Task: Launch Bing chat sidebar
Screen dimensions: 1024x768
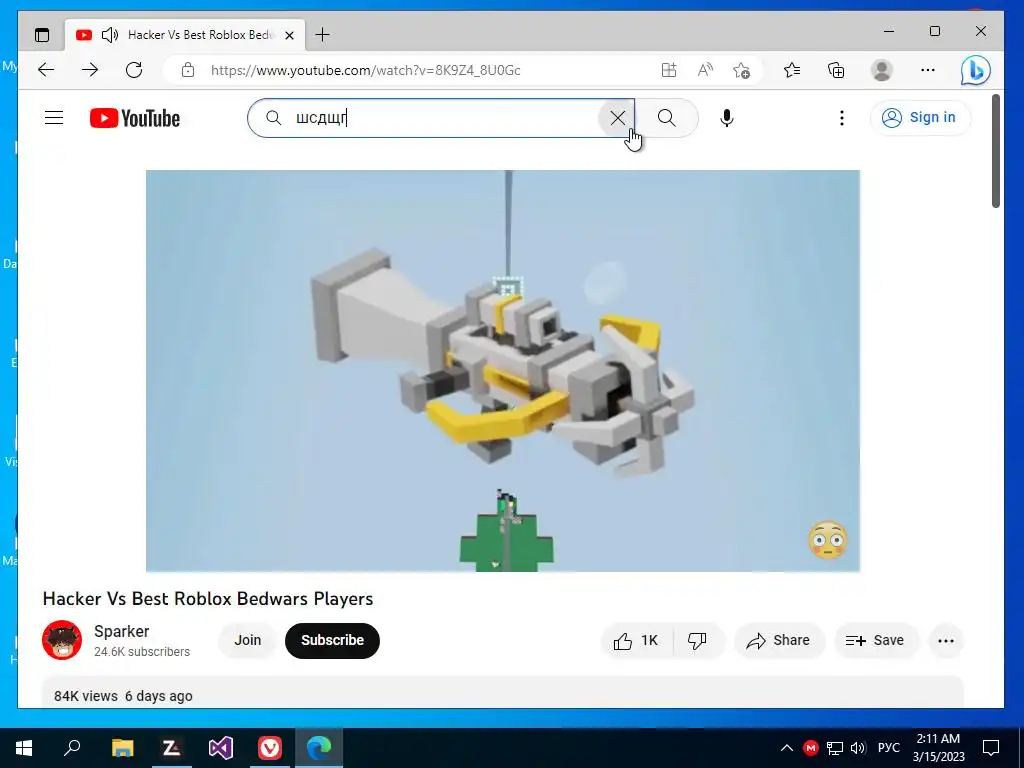Action: point(975,70)
